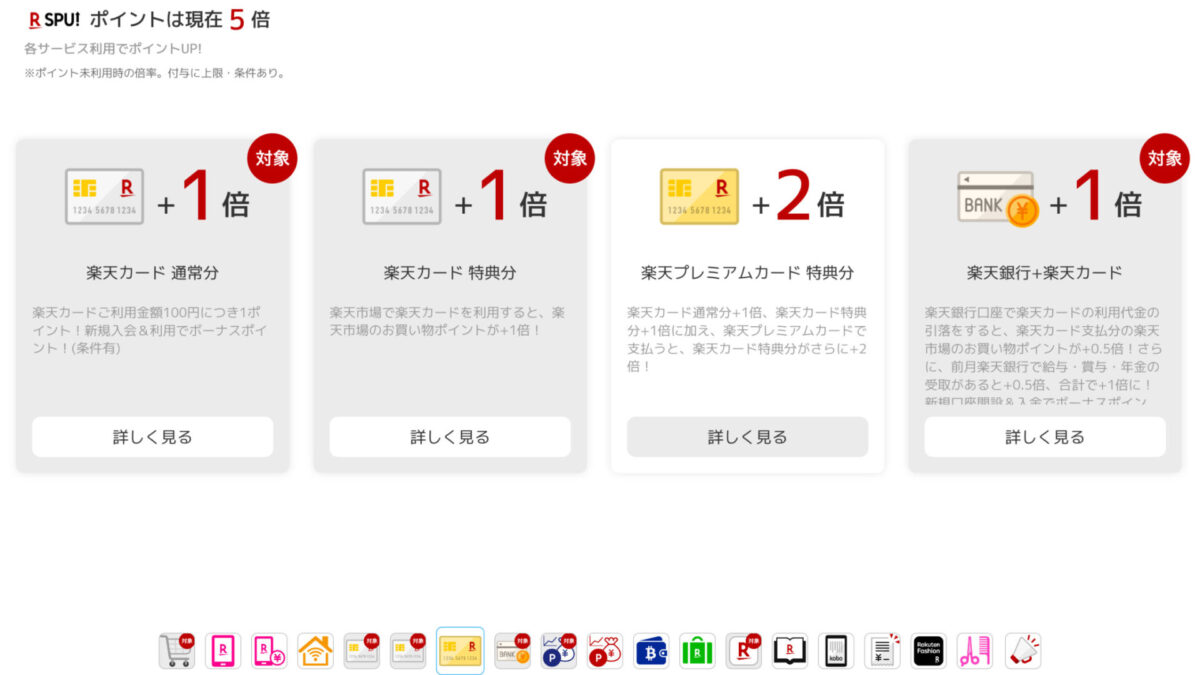Click the 対象 badge on 楽天カード 特典分 card
The image size is (1200, 675).
click(x=570, y=158)
